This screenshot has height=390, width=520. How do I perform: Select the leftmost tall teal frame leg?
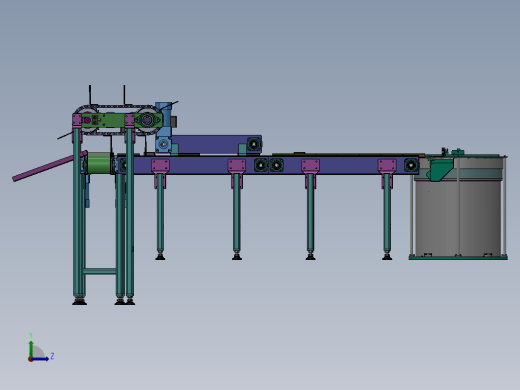77,213
